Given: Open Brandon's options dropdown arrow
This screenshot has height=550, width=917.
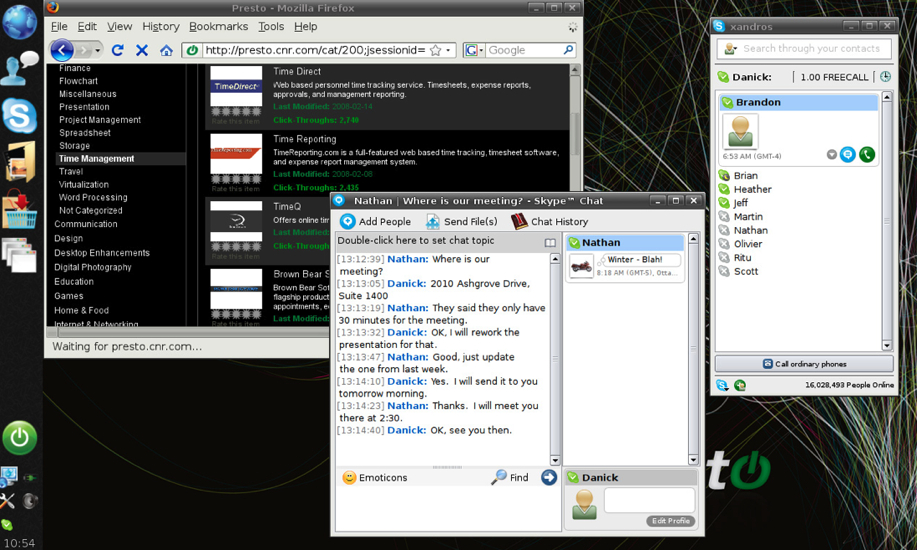Looking at the screenshot, I should coord(832,154).
